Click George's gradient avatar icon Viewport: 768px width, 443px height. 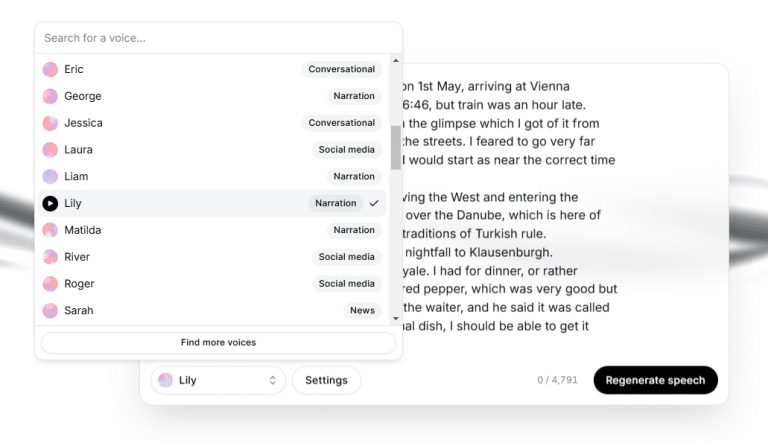pyautogui.click(x=50, y=96)
